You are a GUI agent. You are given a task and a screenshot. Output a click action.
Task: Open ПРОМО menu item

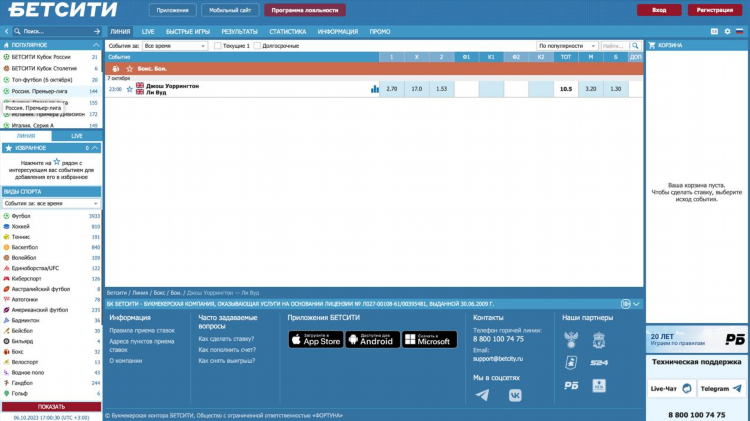(x=380, y=32)
